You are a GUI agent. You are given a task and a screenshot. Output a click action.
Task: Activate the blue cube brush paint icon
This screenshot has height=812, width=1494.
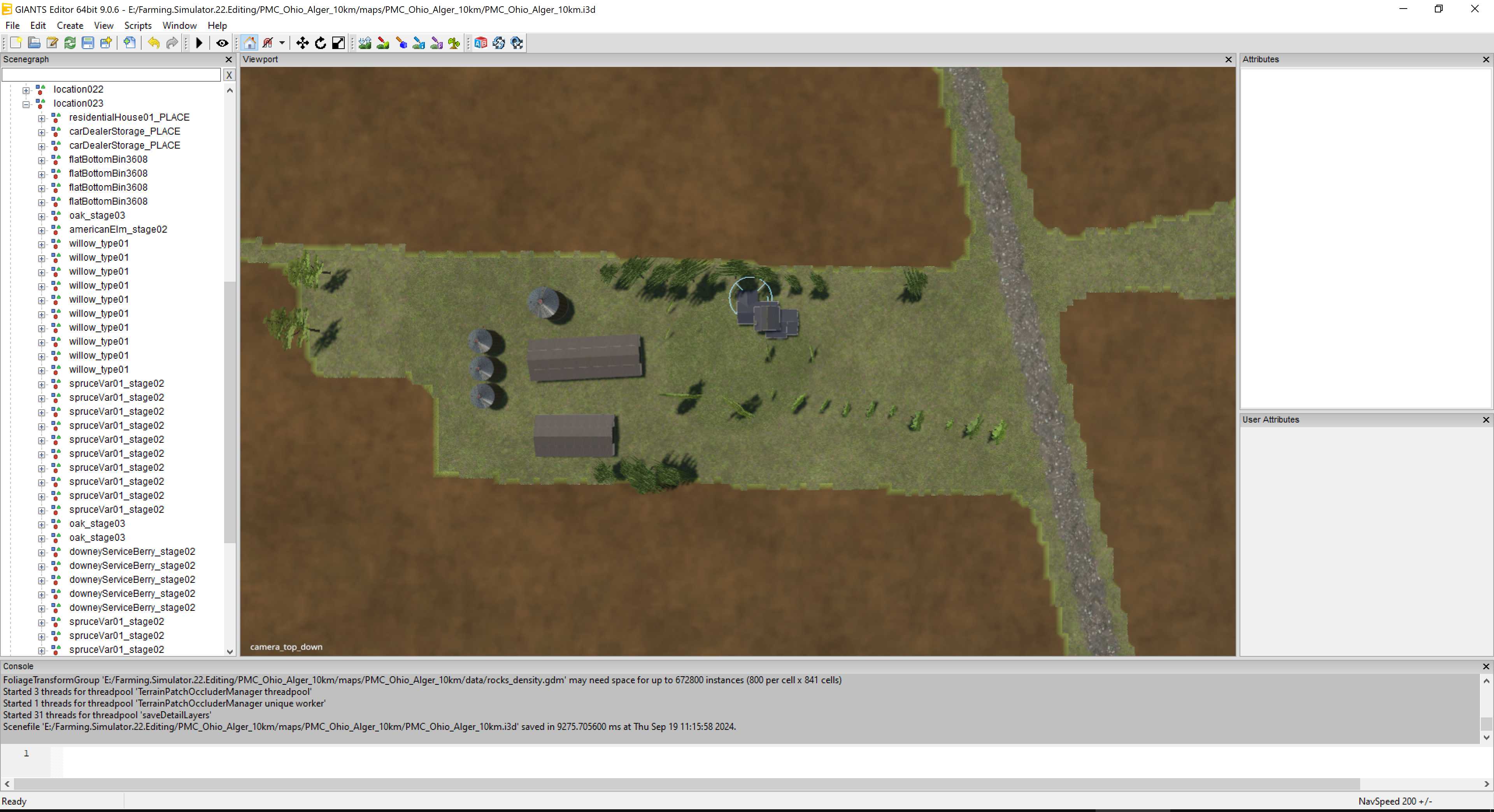401,43
